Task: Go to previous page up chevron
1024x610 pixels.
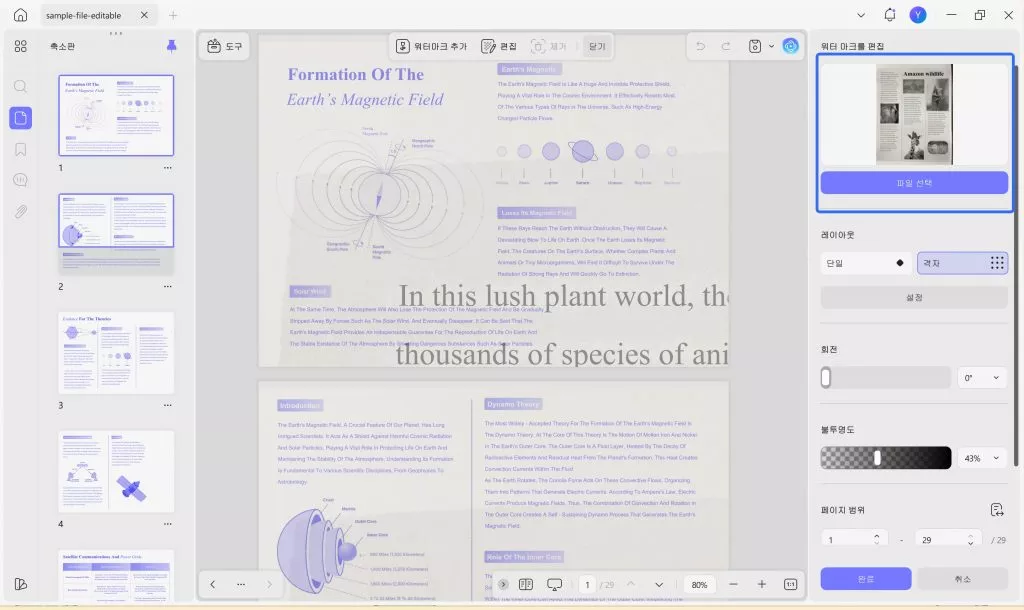Action: click(x=630, y=585)
